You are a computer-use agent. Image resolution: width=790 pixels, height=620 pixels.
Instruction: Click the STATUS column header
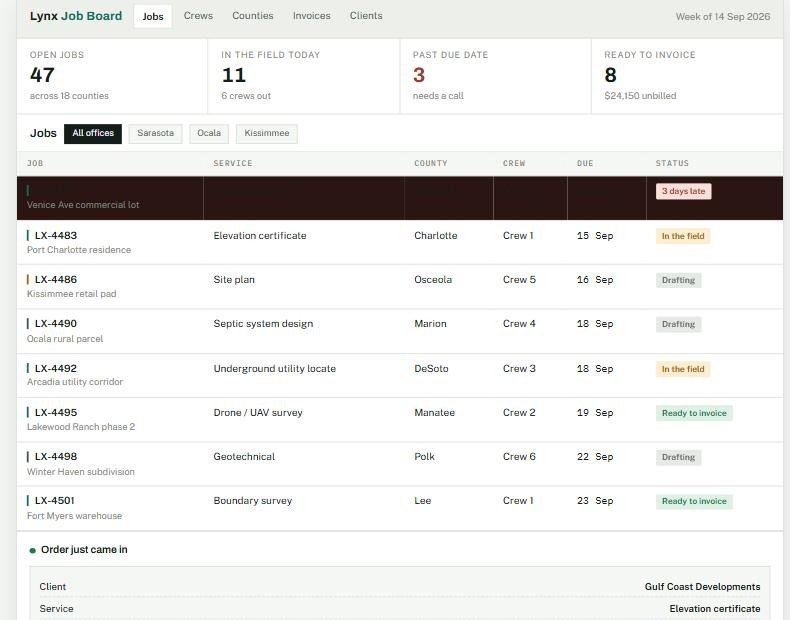[x=672, y=163]
